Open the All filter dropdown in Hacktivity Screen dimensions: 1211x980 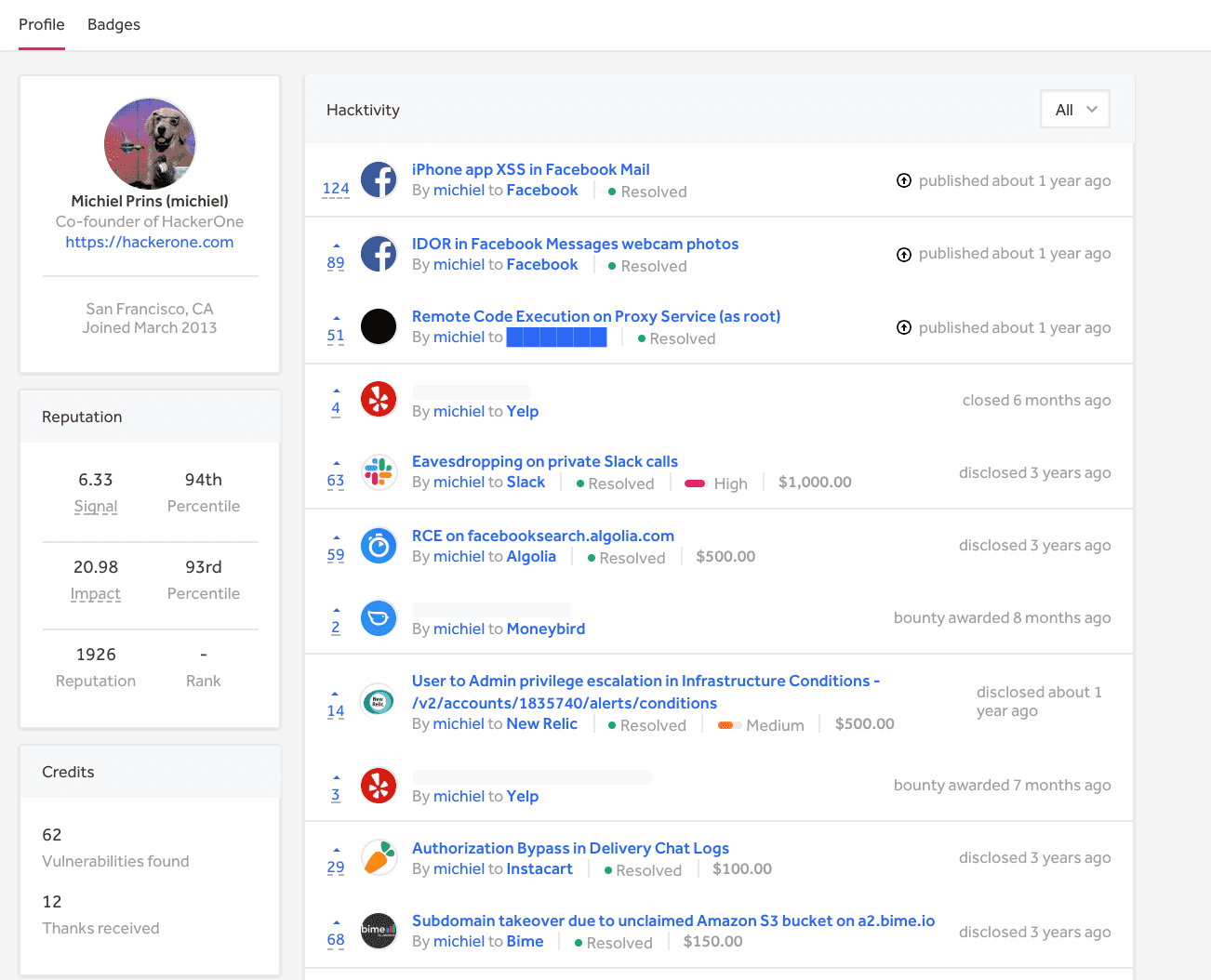(1075, 110)
